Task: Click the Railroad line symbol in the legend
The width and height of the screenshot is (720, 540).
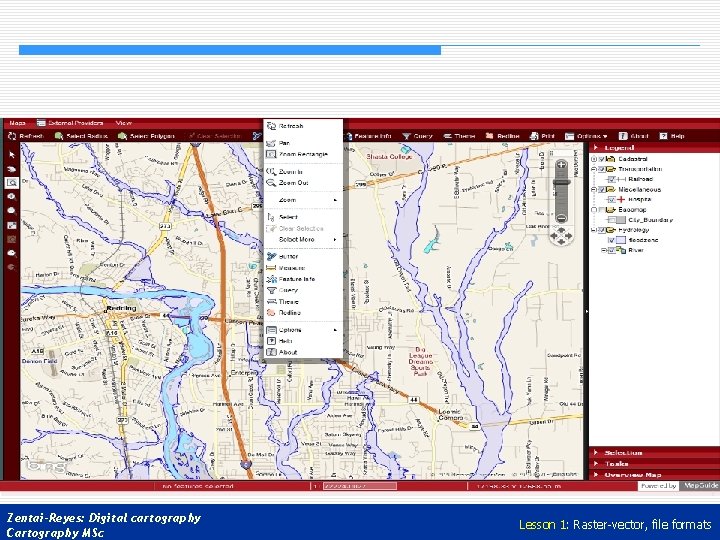Action: 621,179
